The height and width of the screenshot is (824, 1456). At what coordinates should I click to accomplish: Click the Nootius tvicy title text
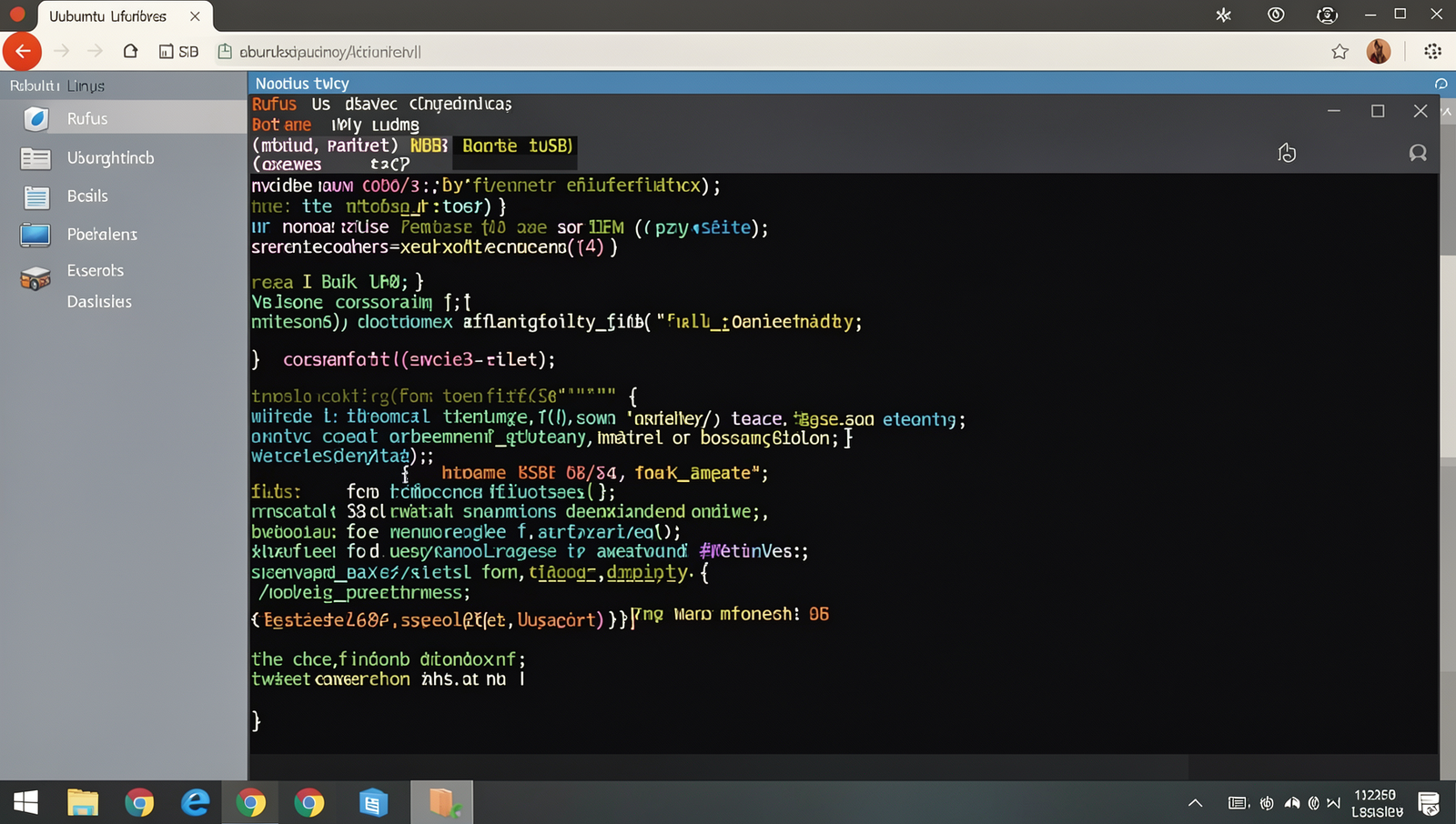click(x=302, y=84)
